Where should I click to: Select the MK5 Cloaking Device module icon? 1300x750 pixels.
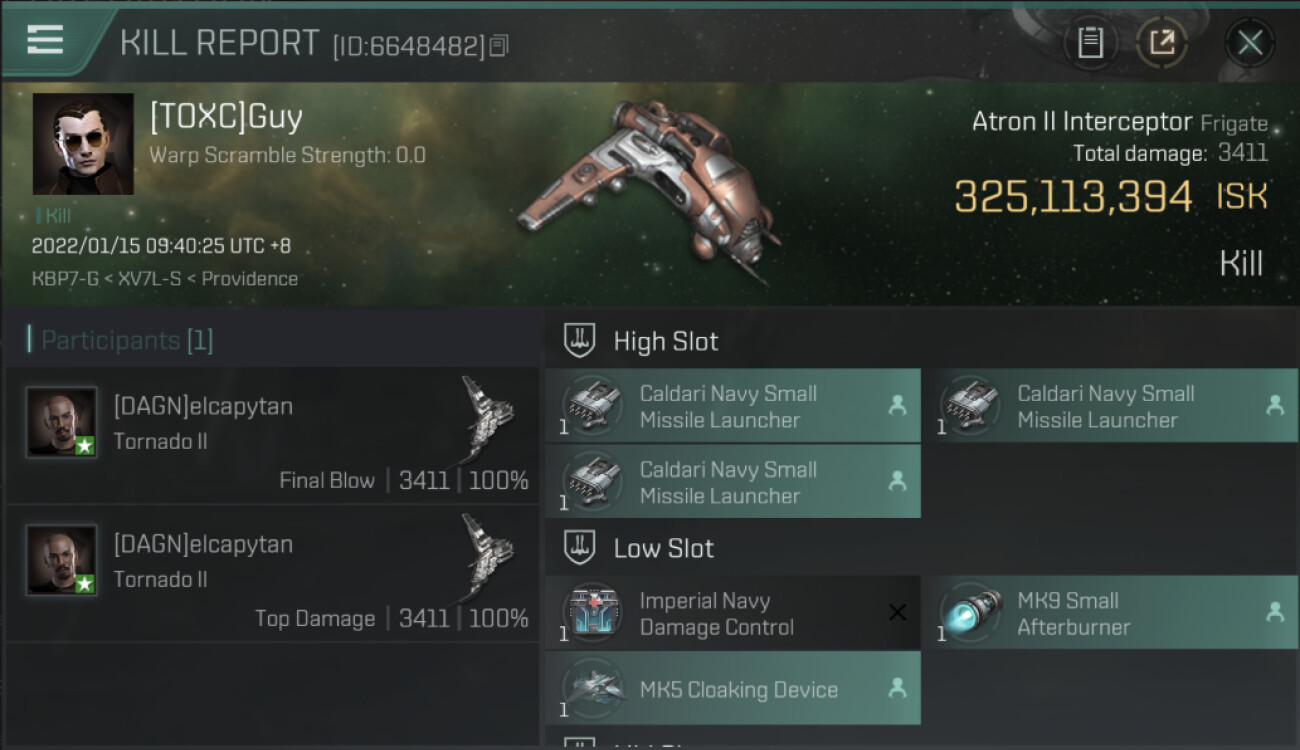tap(593, 689)
